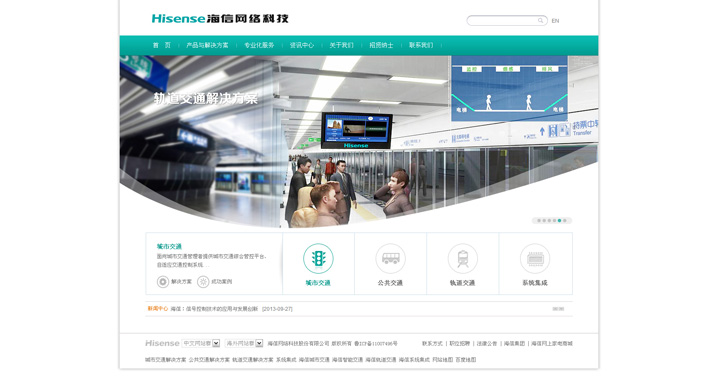This screenshot has width=718, height=377.
Task: Open the 产品与解决方案 menu
Action: [207, 45]
